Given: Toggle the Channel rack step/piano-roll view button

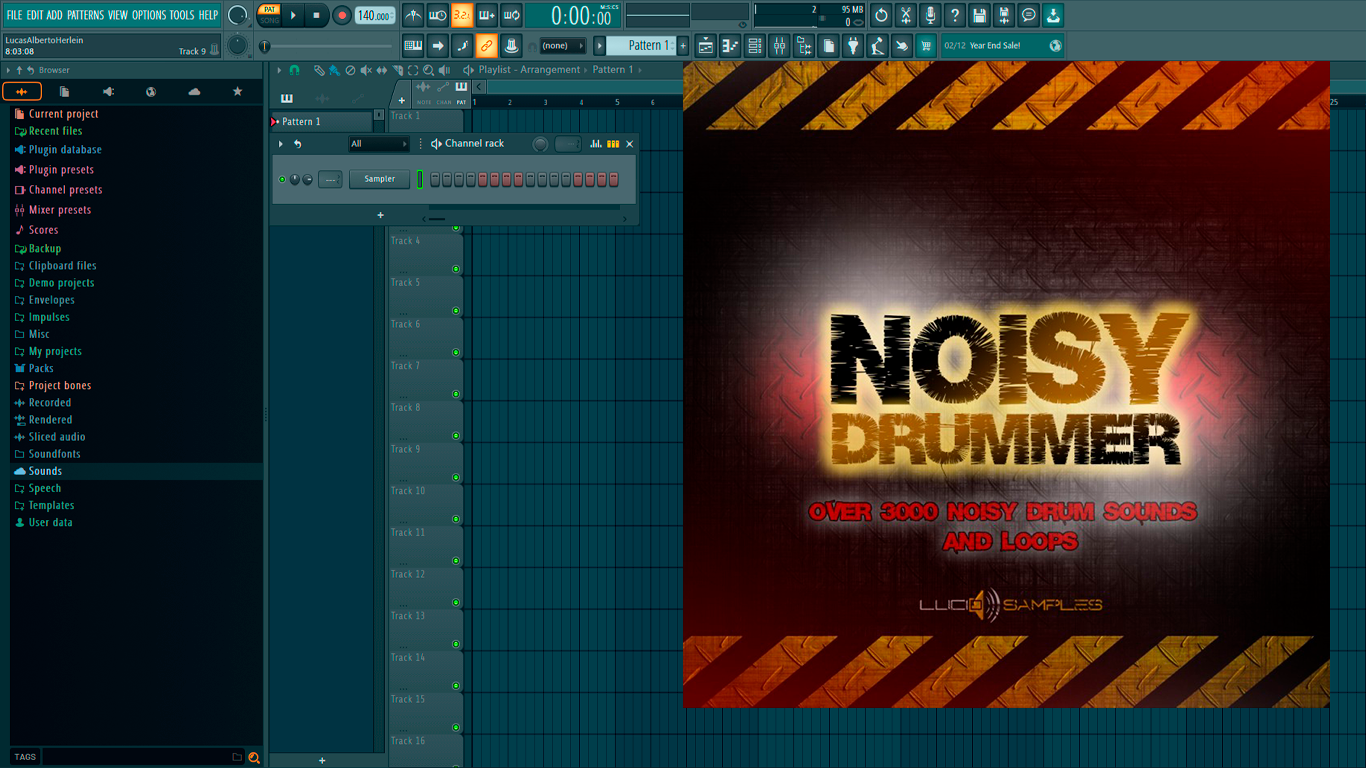Looking at the screenshot, I should point(613,144).
